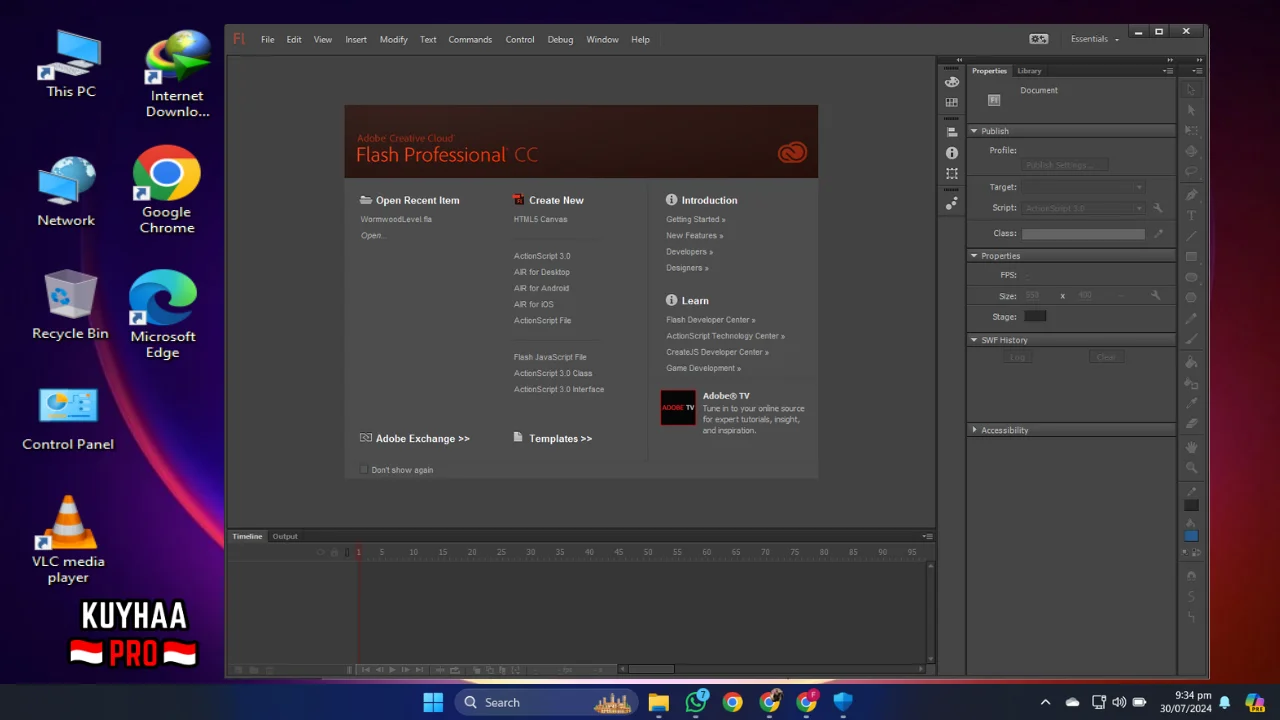Select the Line tool
Screen dimensions: 1280x720
1191,236
